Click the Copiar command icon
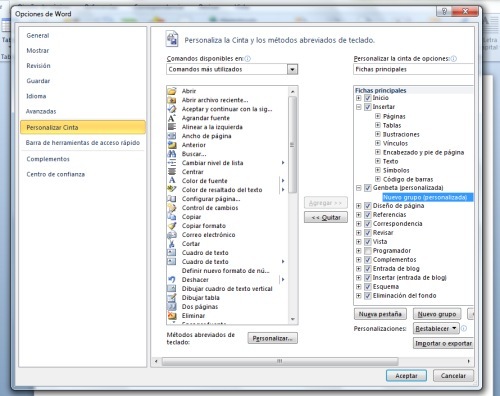 click(x=172, y=217)
